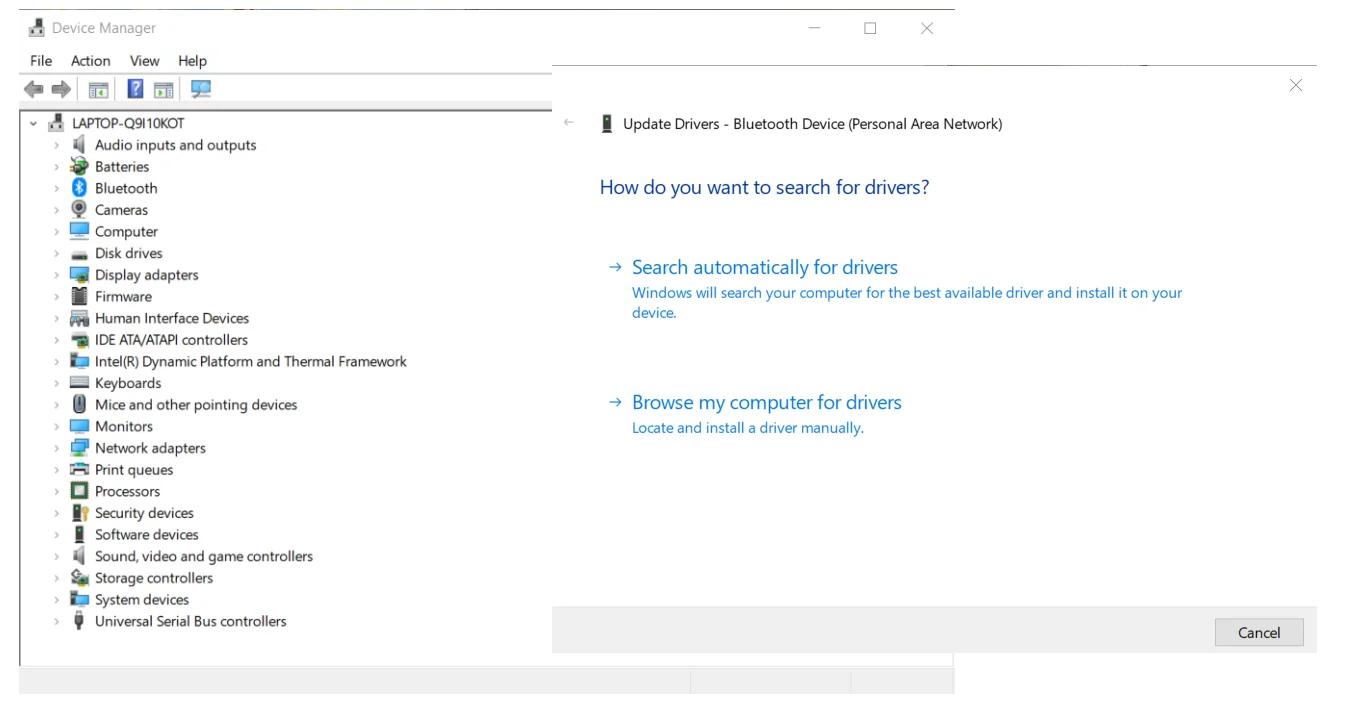Collapse the LAPTOP-Q9I10KOT root node
The height and width of the screenshot is (712, 1350).
click(34, 124)
